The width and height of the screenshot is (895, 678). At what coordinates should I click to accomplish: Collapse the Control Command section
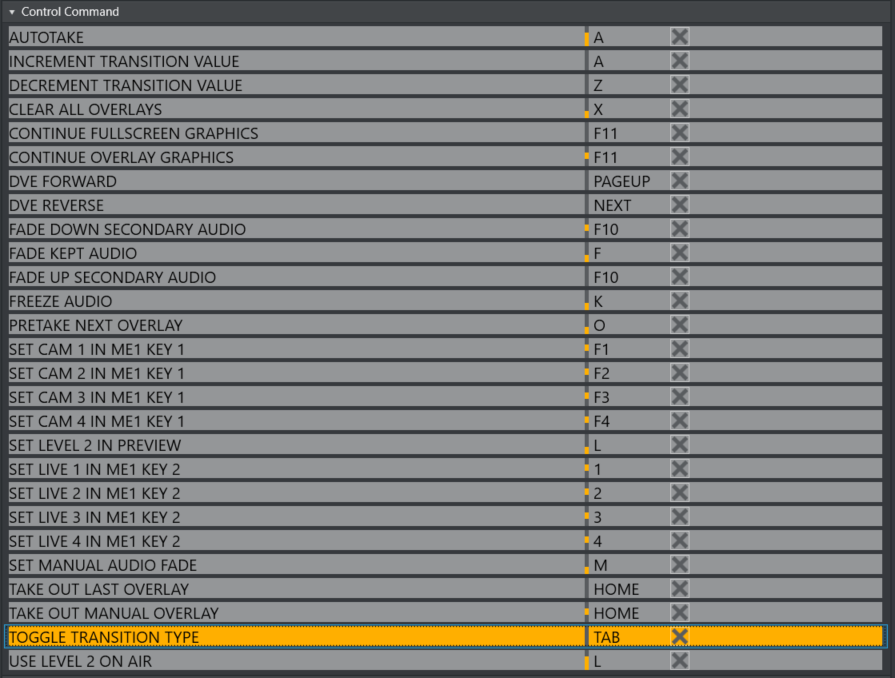tap(12, 12)
